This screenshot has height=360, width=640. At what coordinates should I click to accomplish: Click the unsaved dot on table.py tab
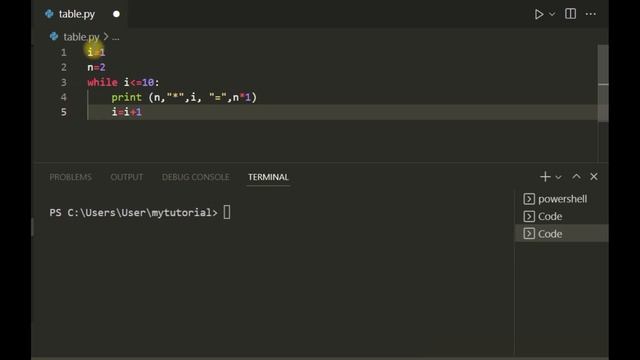coord(116,14)
